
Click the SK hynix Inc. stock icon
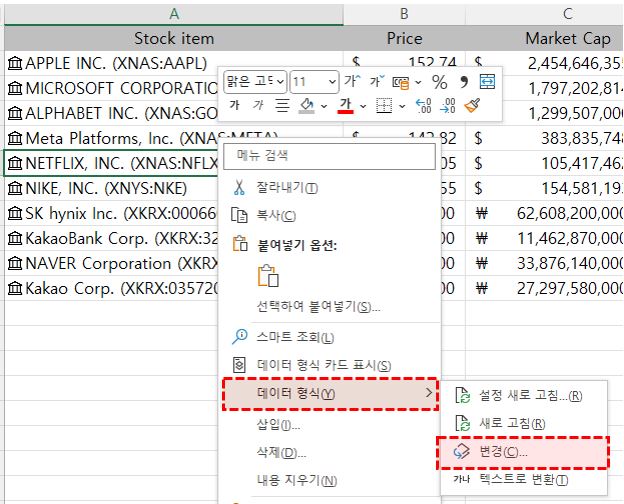(15, 213)
